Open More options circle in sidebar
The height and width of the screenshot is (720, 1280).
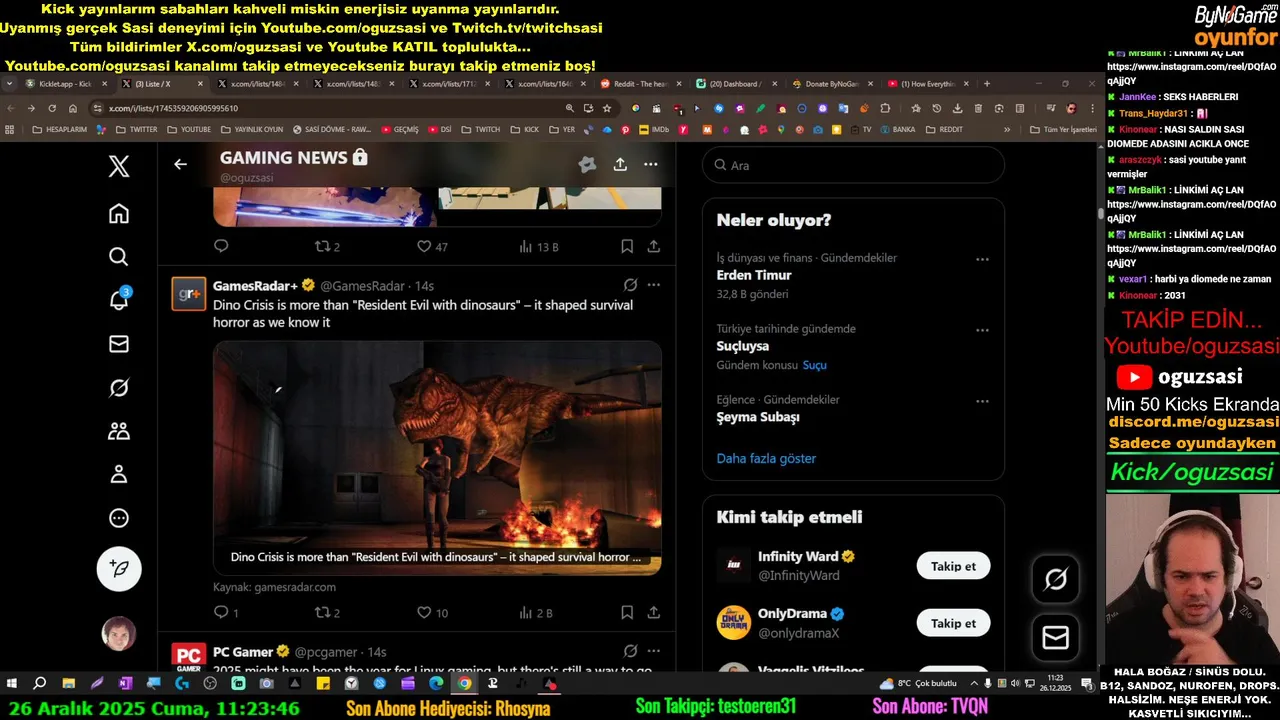119,518
